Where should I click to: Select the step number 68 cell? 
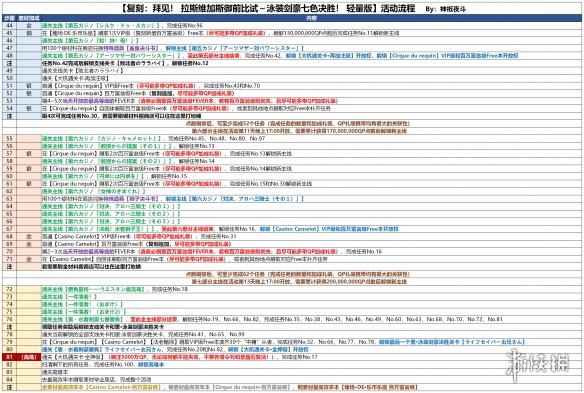point(9,237)
